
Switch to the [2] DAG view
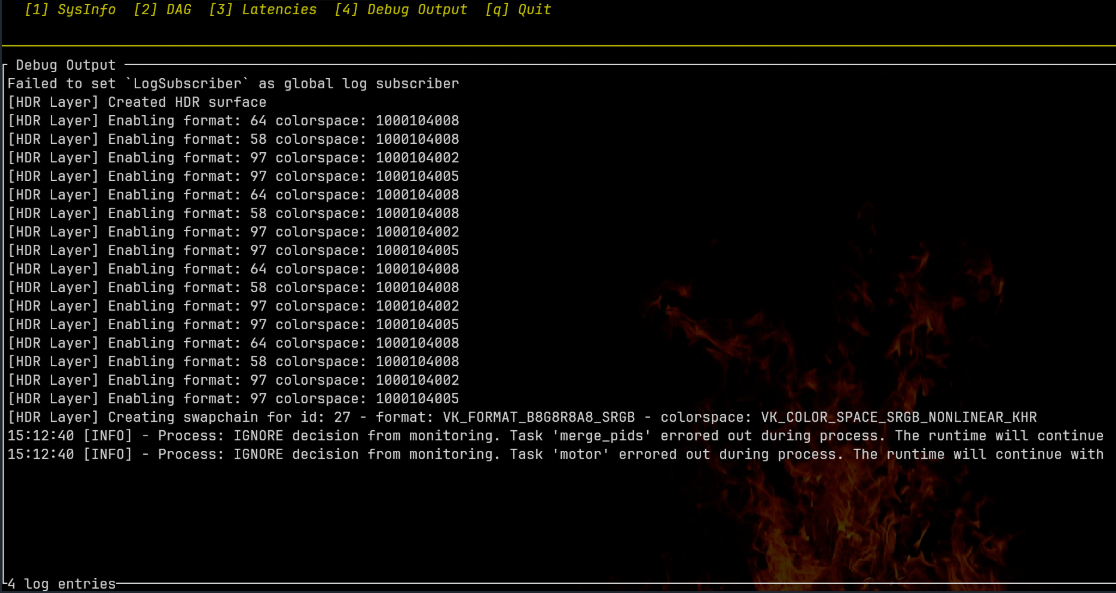pyautogui.click(x=162, y=10)
